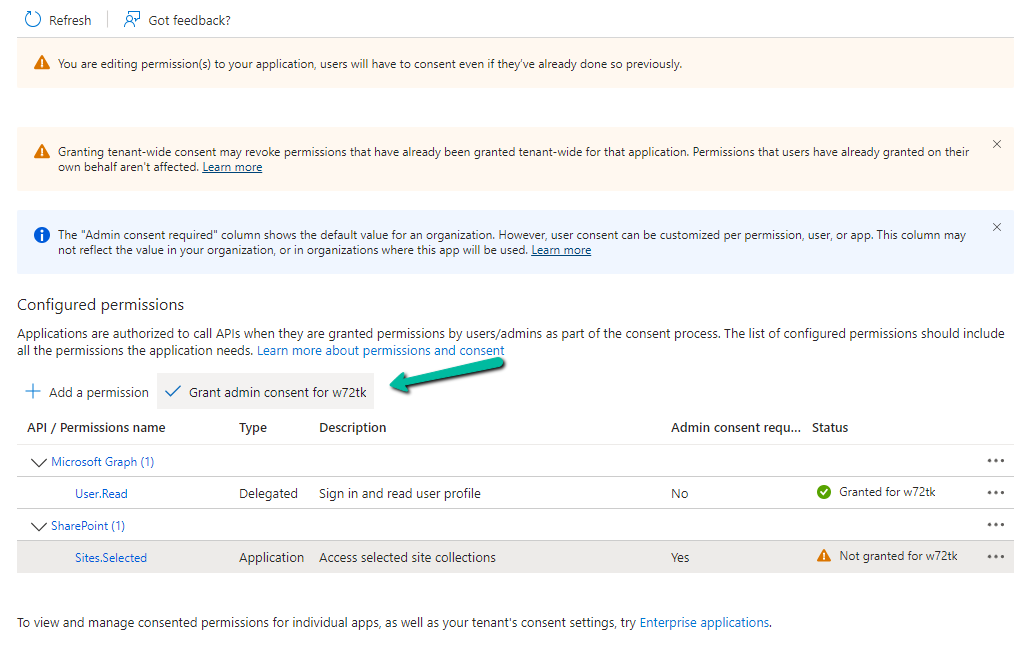
Task: Click Learn more in the tenant-wide warning
Action: [x=232, y=167]
